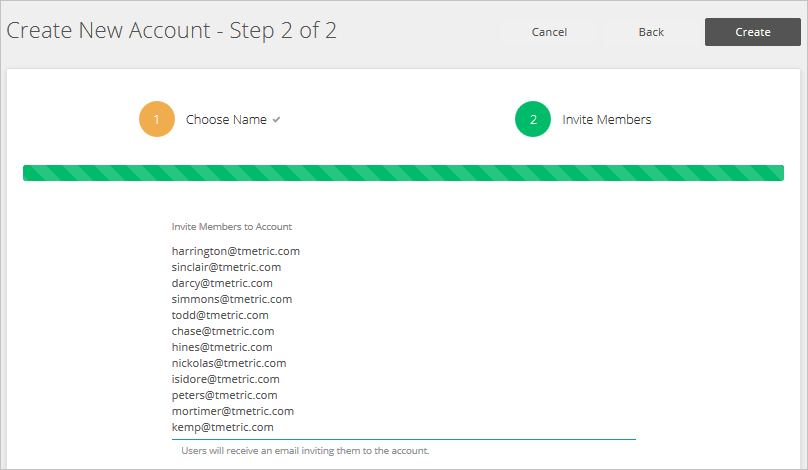808x470 pixels.
Task: Click the Create button
Action: (752, 32)
